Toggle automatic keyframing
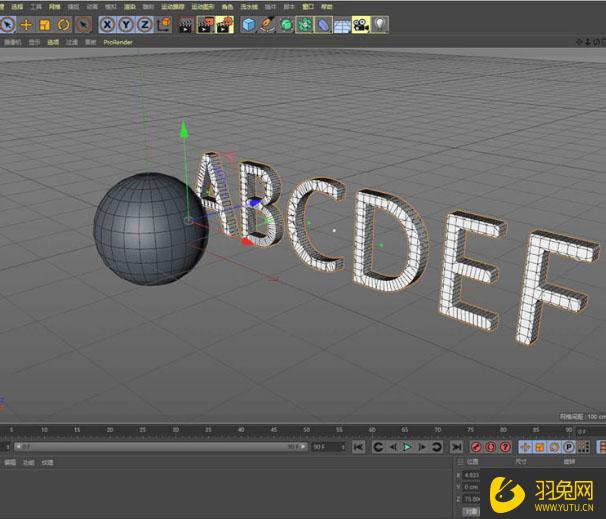 pyautogui.click(x=491, y=447)
